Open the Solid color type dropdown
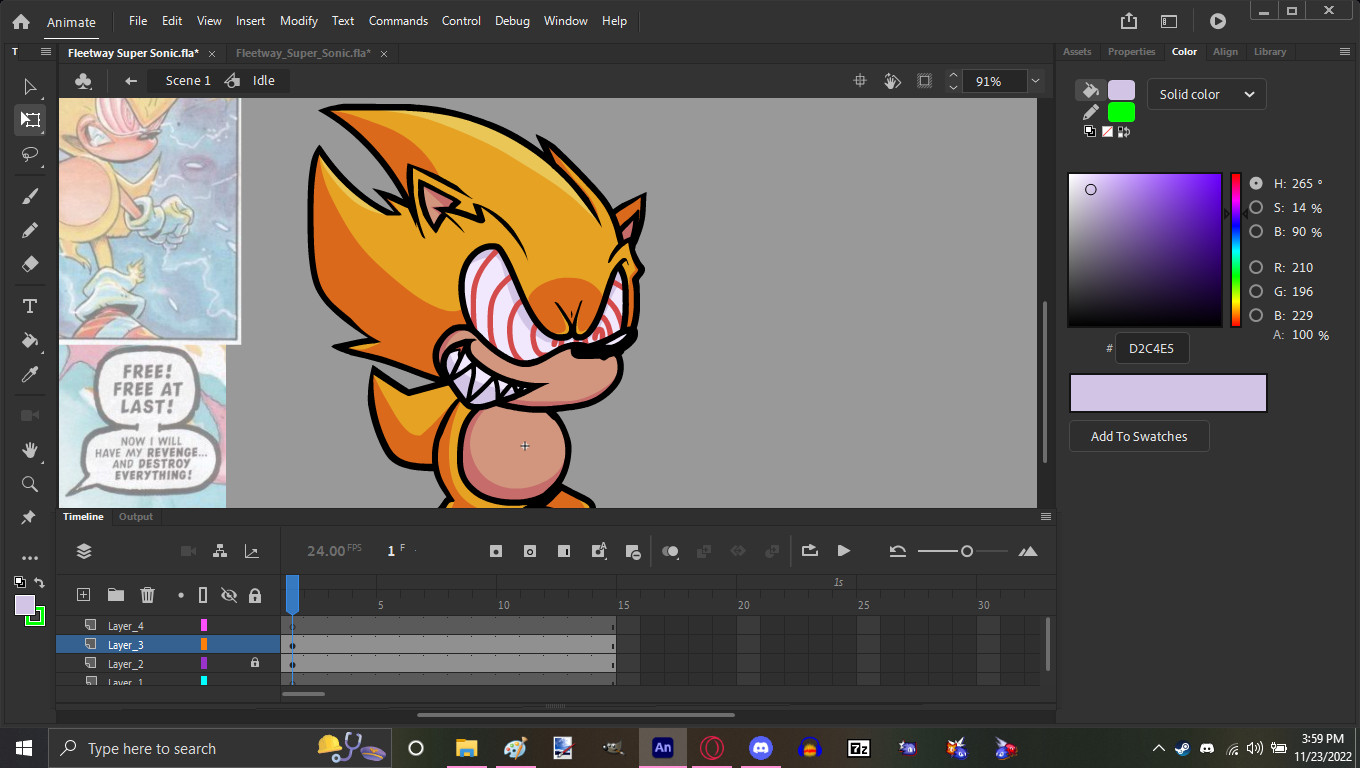1360x768 pixels. click(x=1206, y=94)
